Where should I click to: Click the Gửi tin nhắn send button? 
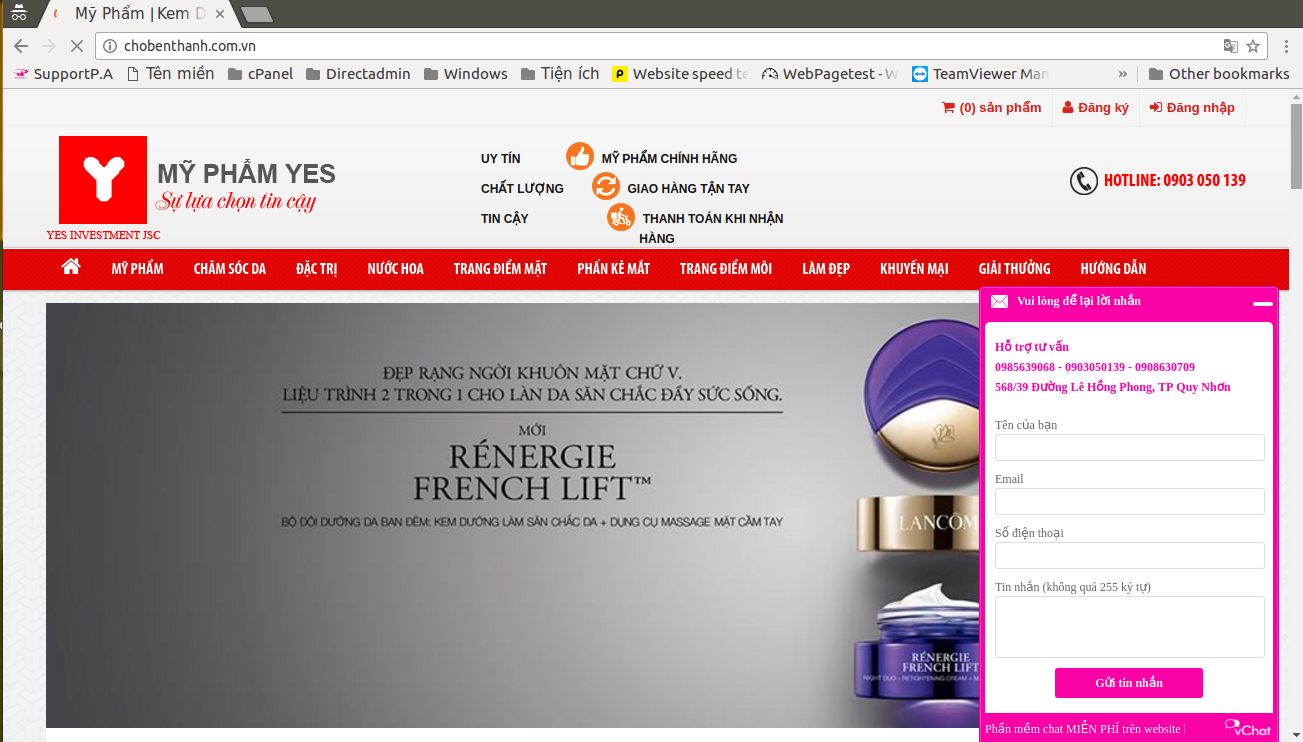[x=1129, y=683]
